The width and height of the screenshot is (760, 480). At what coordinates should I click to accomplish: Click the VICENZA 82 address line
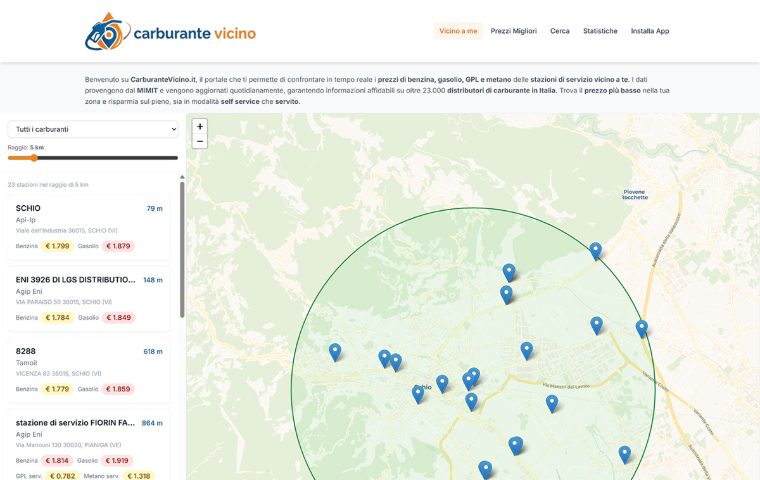58,373
